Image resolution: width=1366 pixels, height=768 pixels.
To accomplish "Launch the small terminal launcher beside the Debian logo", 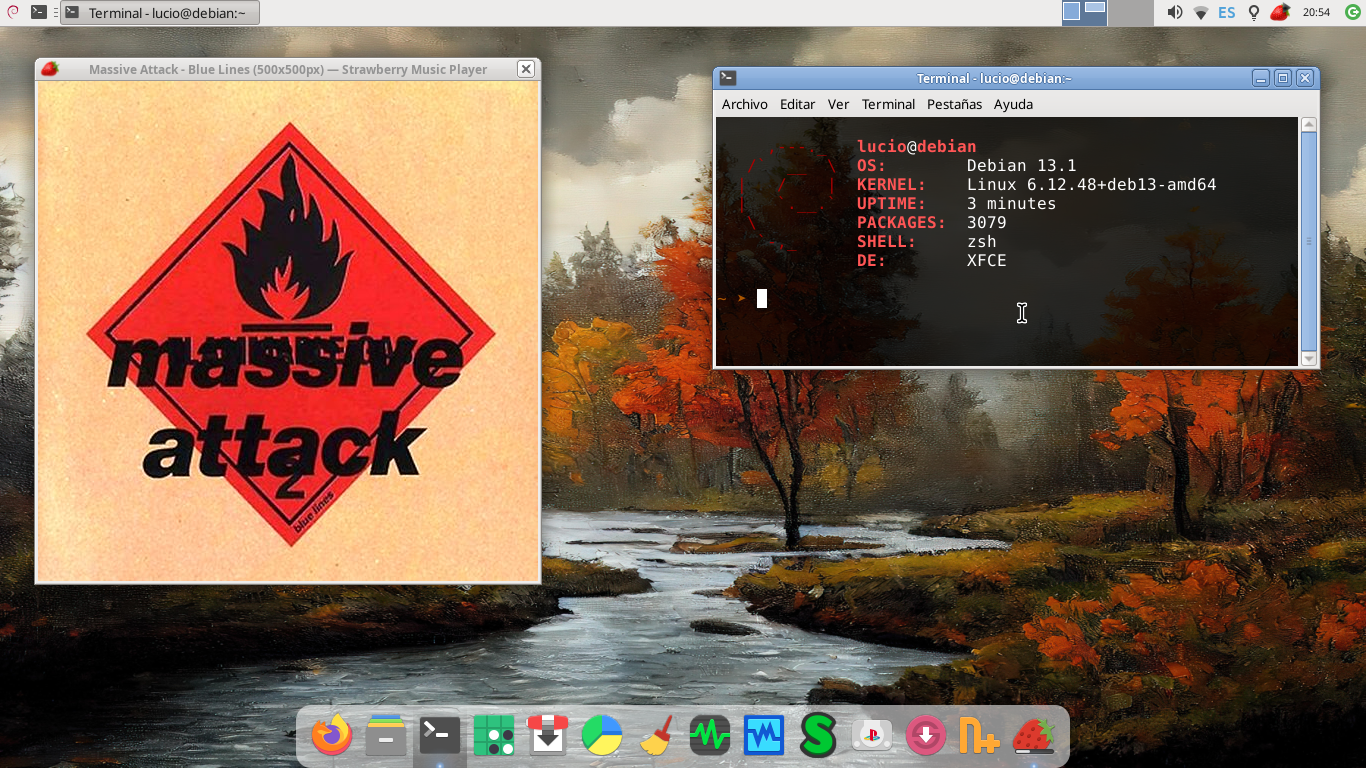I will (38, 12).
